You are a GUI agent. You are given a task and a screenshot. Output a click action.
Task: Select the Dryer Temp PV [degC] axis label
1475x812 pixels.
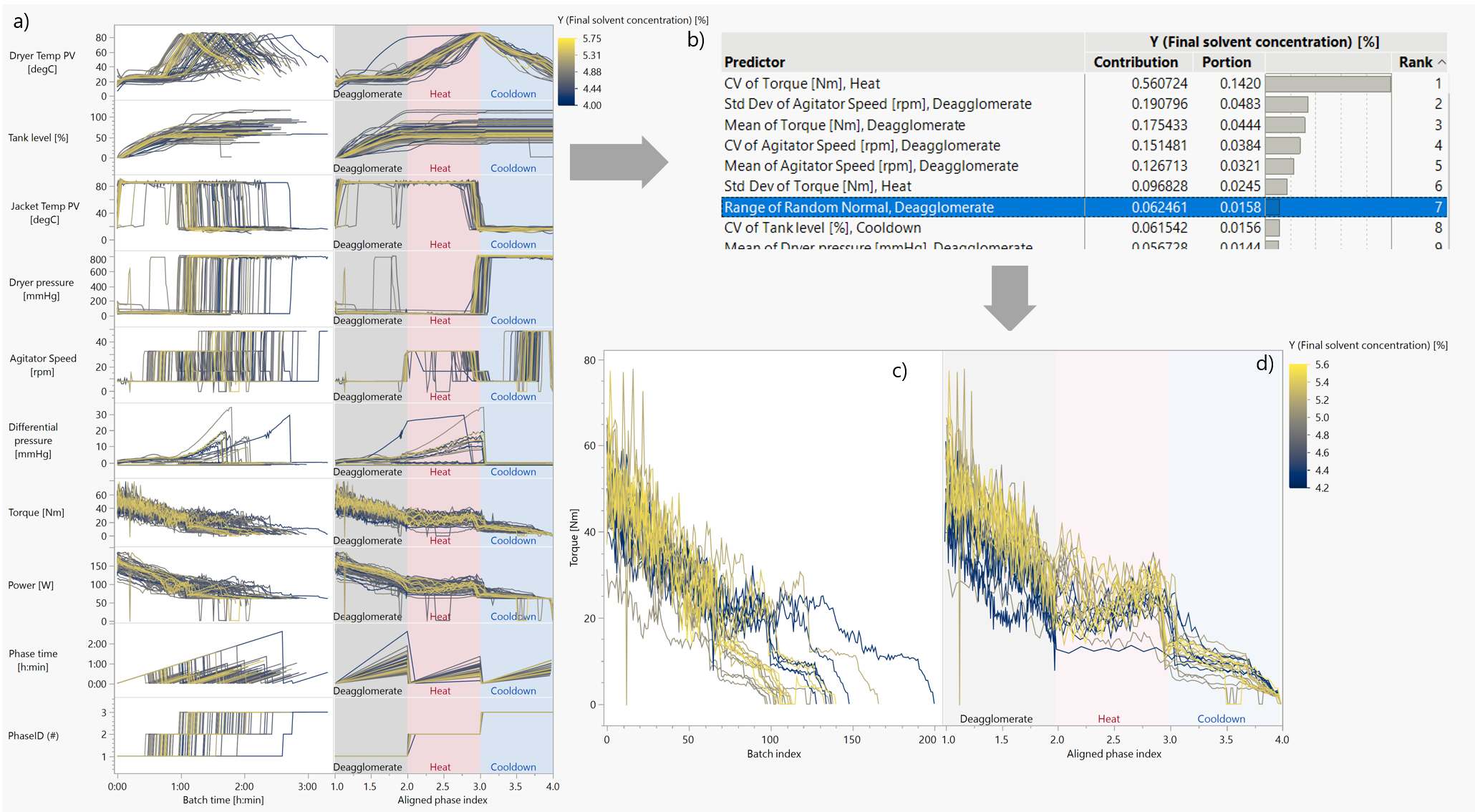43,62
